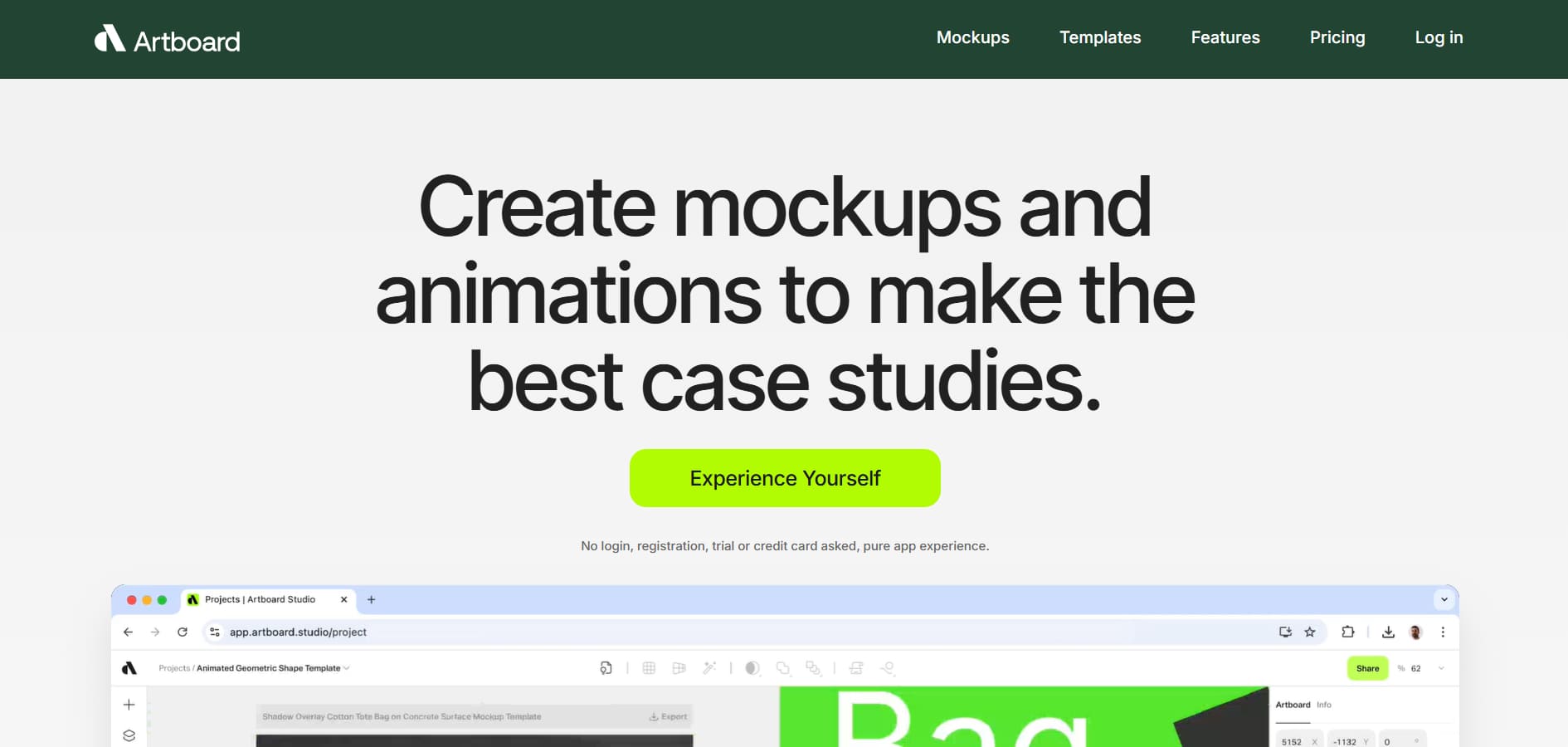Click the Experience Yourself button

785,478
